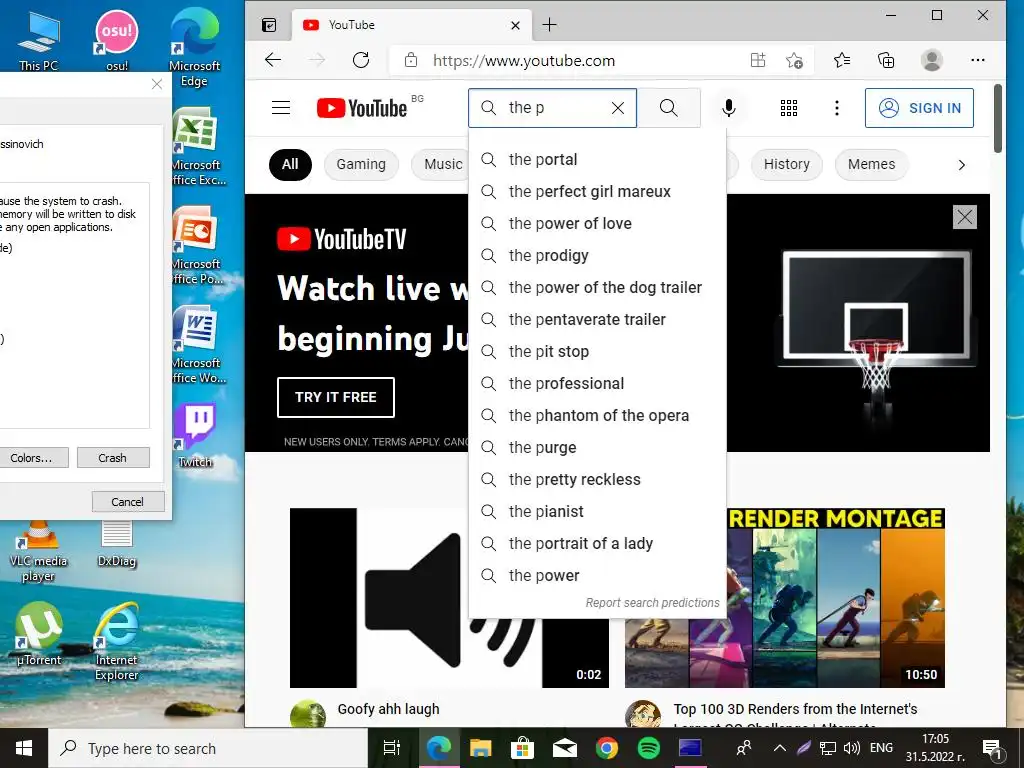The image size is (1024, 768).
Task: Choose suggestion 'the power of the dog trailer'
Action: pyautogui.click(x=597, y=287)
